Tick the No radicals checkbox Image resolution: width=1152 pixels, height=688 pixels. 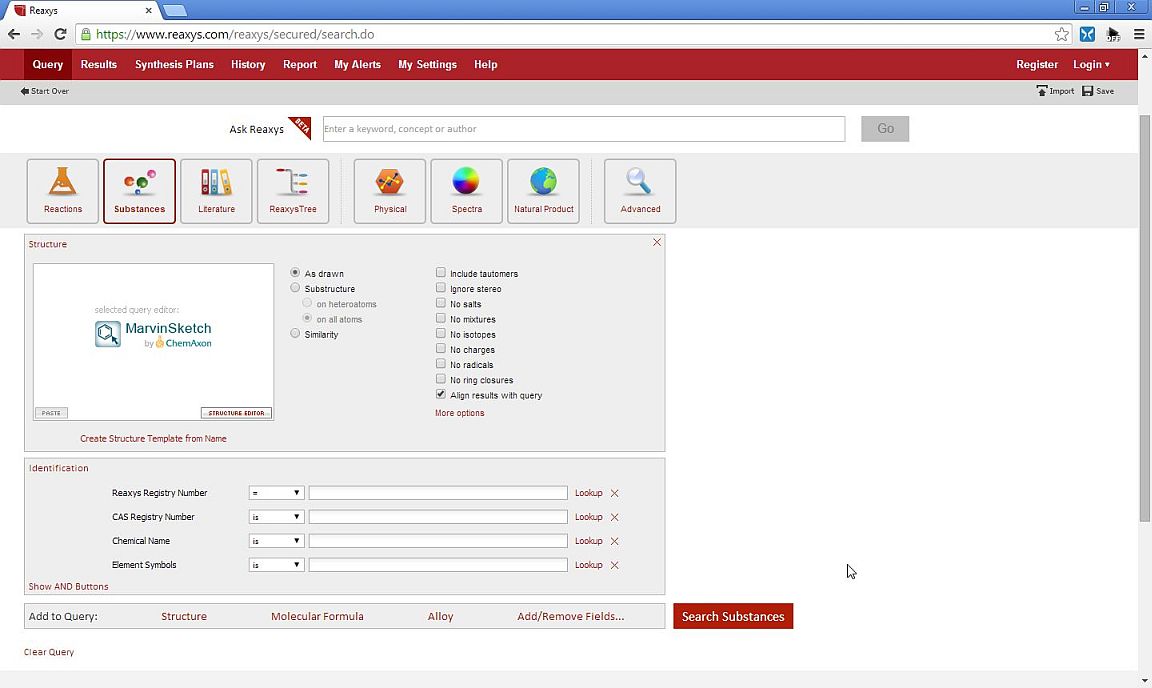(x=441, y=364)
